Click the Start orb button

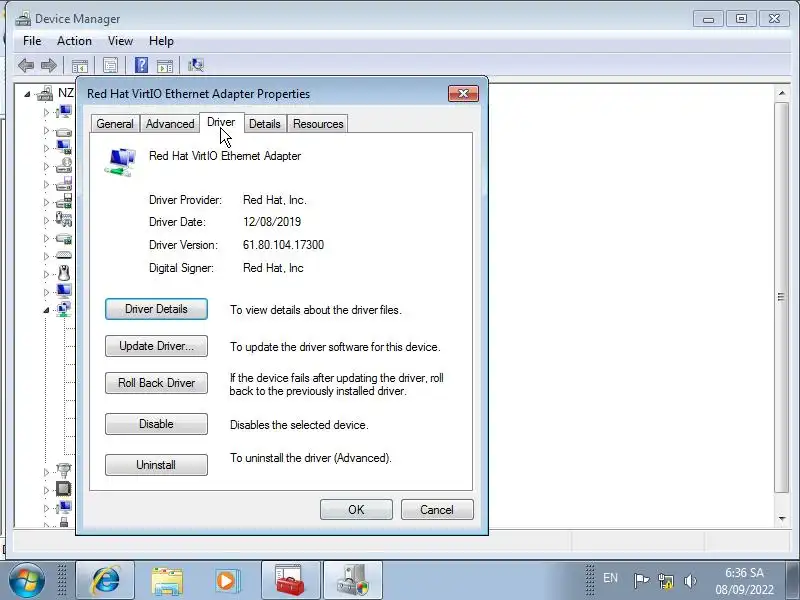(27, 581)
